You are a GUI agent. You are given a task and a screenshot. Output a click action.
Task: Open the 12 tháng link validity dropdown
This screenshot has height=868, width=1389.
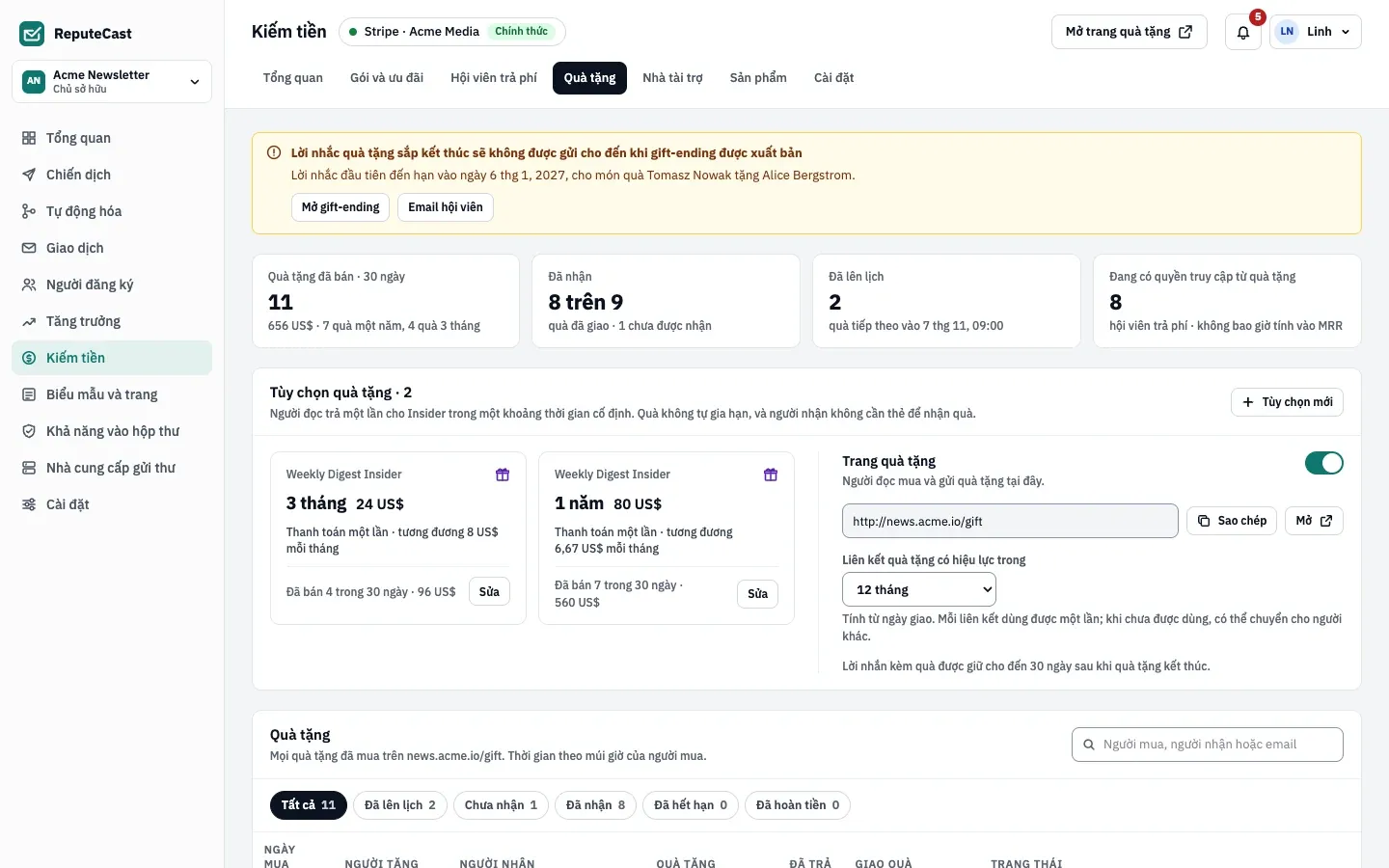point(919,589)
